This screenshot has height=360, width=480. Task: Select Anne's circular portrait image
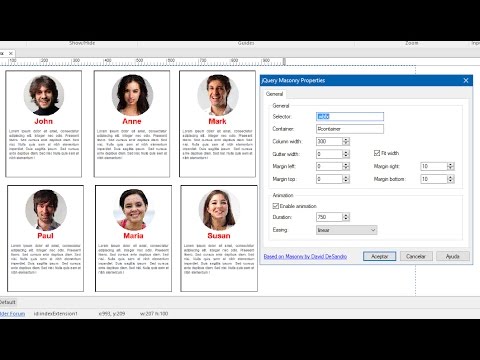[x=132, y=95]
